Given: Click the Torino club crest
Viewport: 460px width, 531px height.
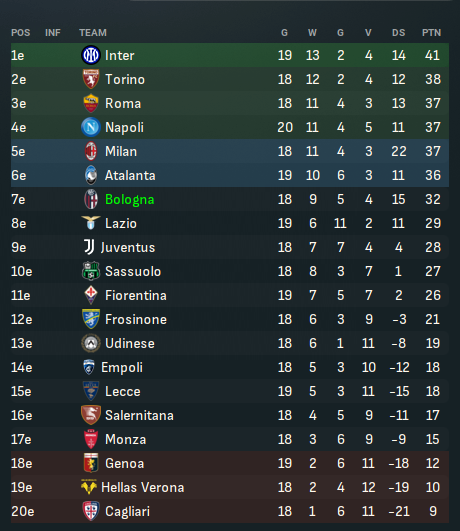Looking at the screenshot, I should pos(91,79).
